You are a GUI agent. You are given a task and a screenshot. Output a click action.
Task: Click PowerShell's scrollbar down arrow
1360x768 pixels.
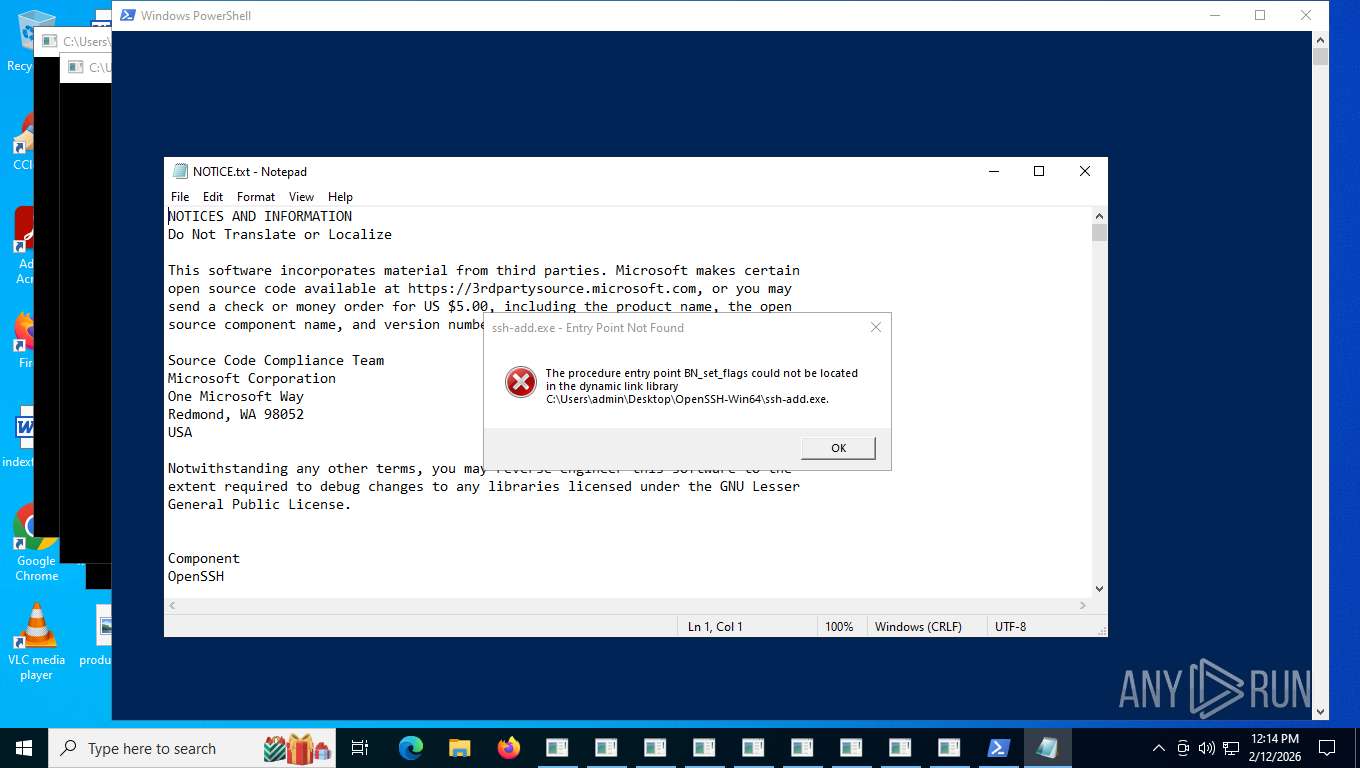coord(1320,711)
